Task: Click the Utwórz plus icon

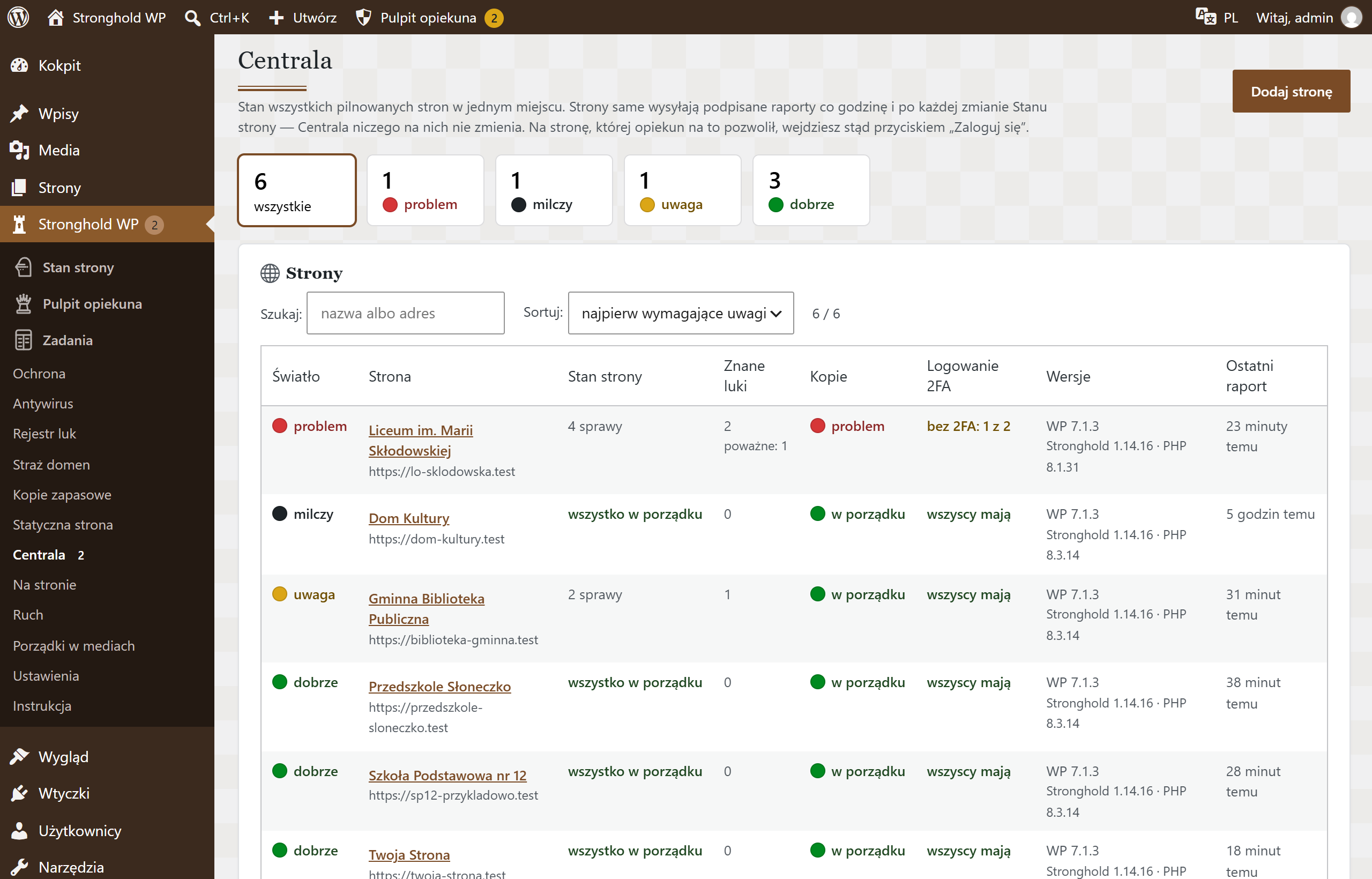Action: (276, 18)
